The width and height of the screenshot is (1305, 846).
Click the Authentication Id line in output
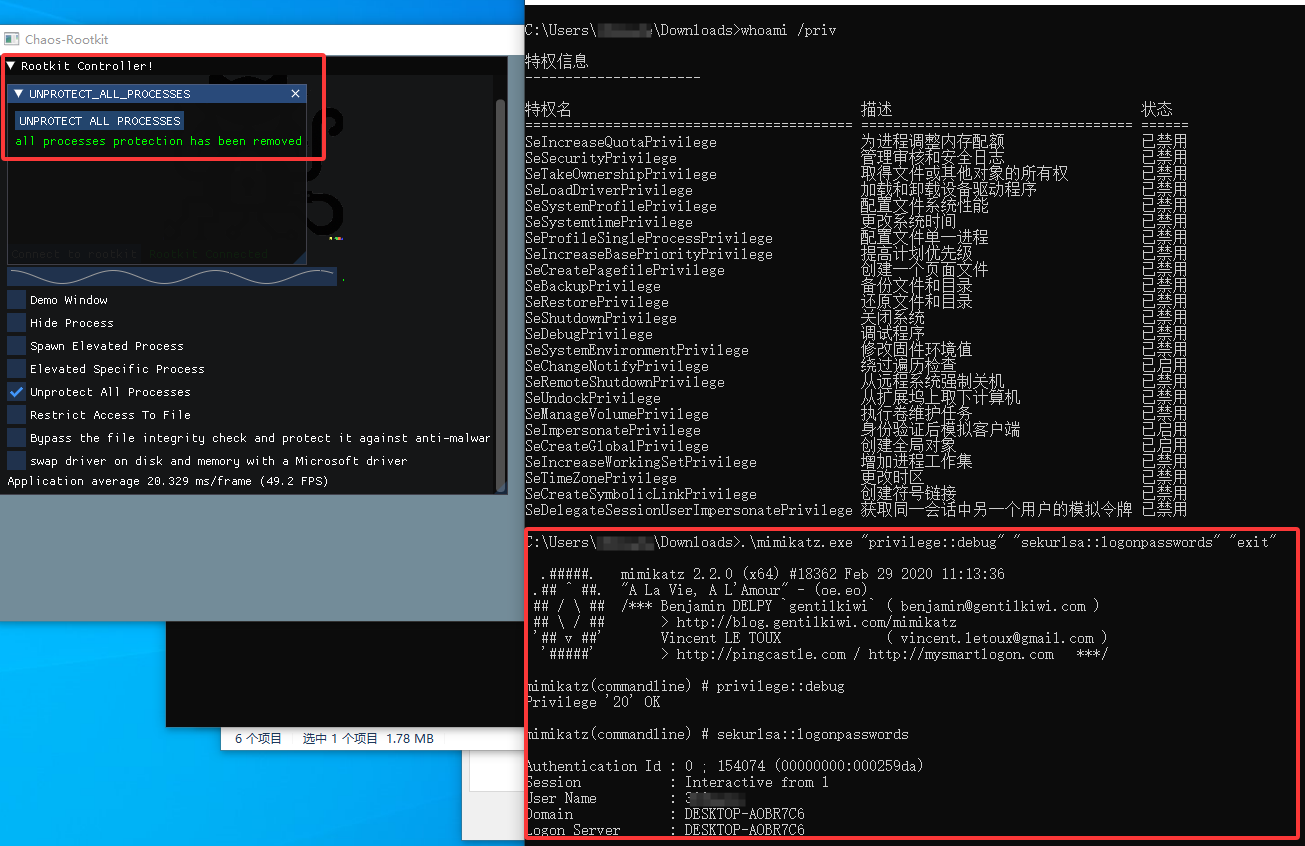point(725,766)
